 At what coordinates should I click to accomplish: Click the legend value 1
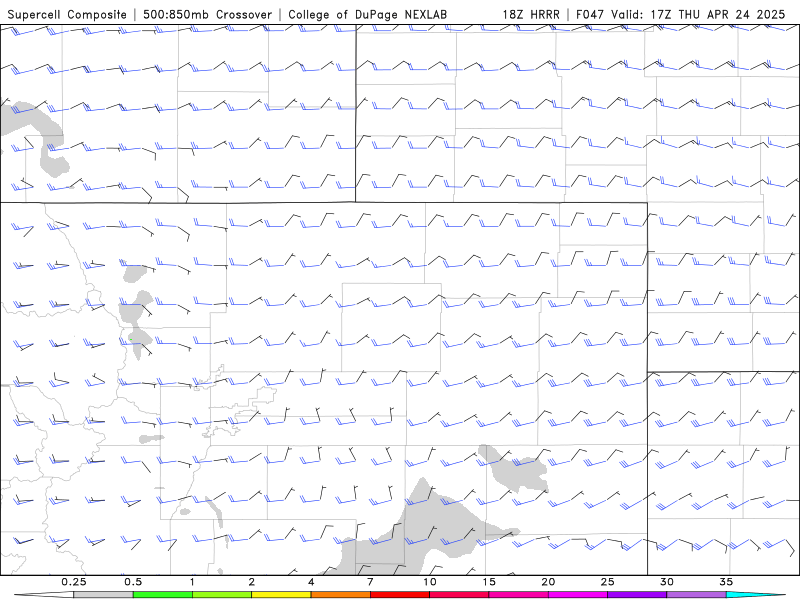[192, 582]
